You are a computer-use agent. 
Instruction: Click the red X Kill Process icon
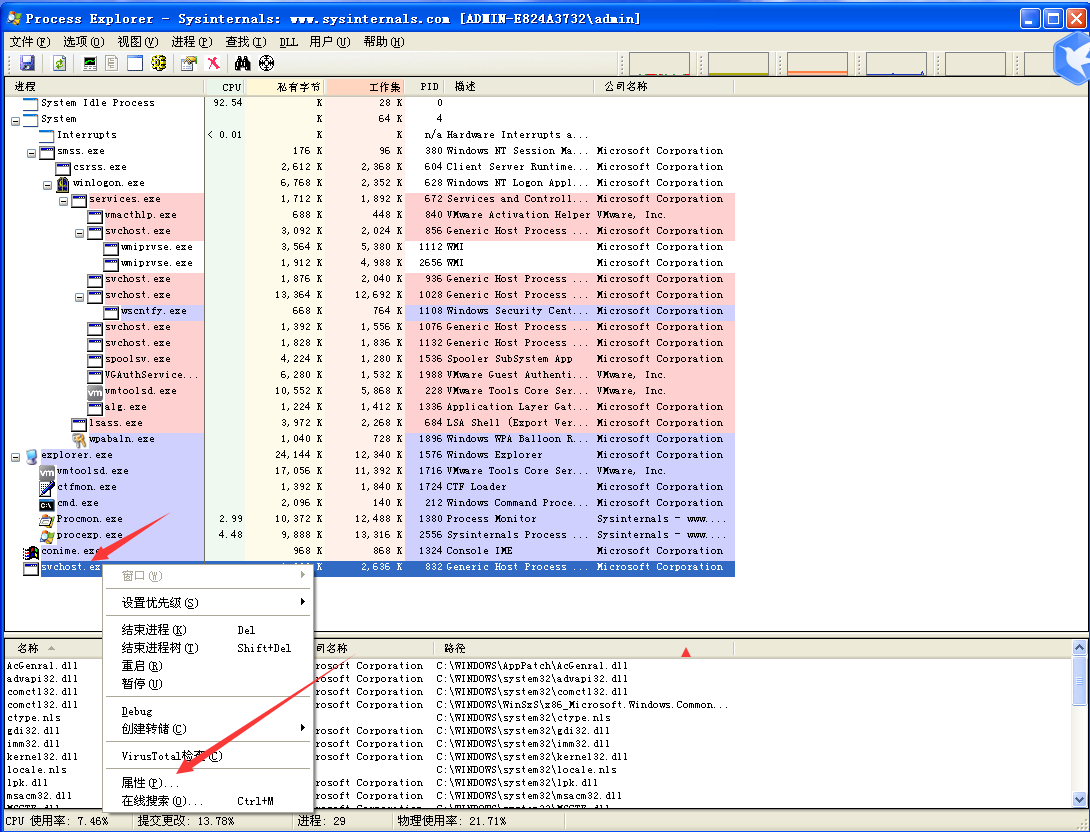pos(213,63)
